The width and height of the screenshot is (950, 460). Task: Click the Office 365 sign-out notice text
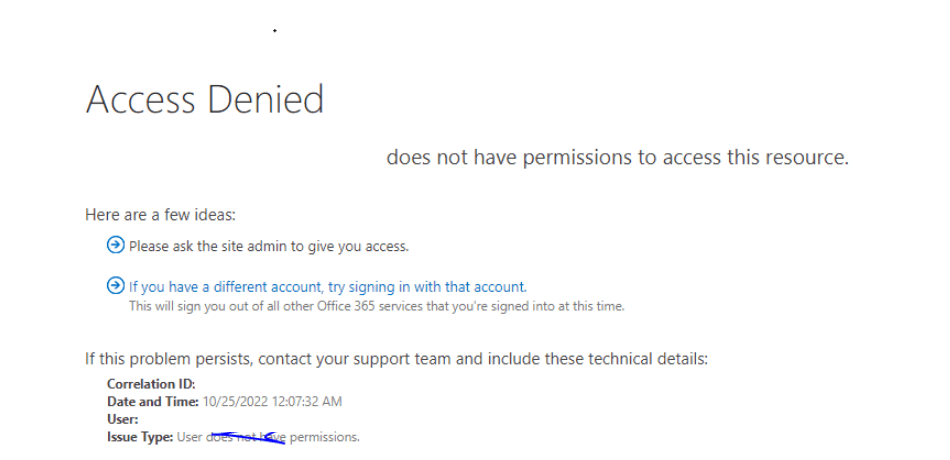pyautogui.click(x=376, y=306)
